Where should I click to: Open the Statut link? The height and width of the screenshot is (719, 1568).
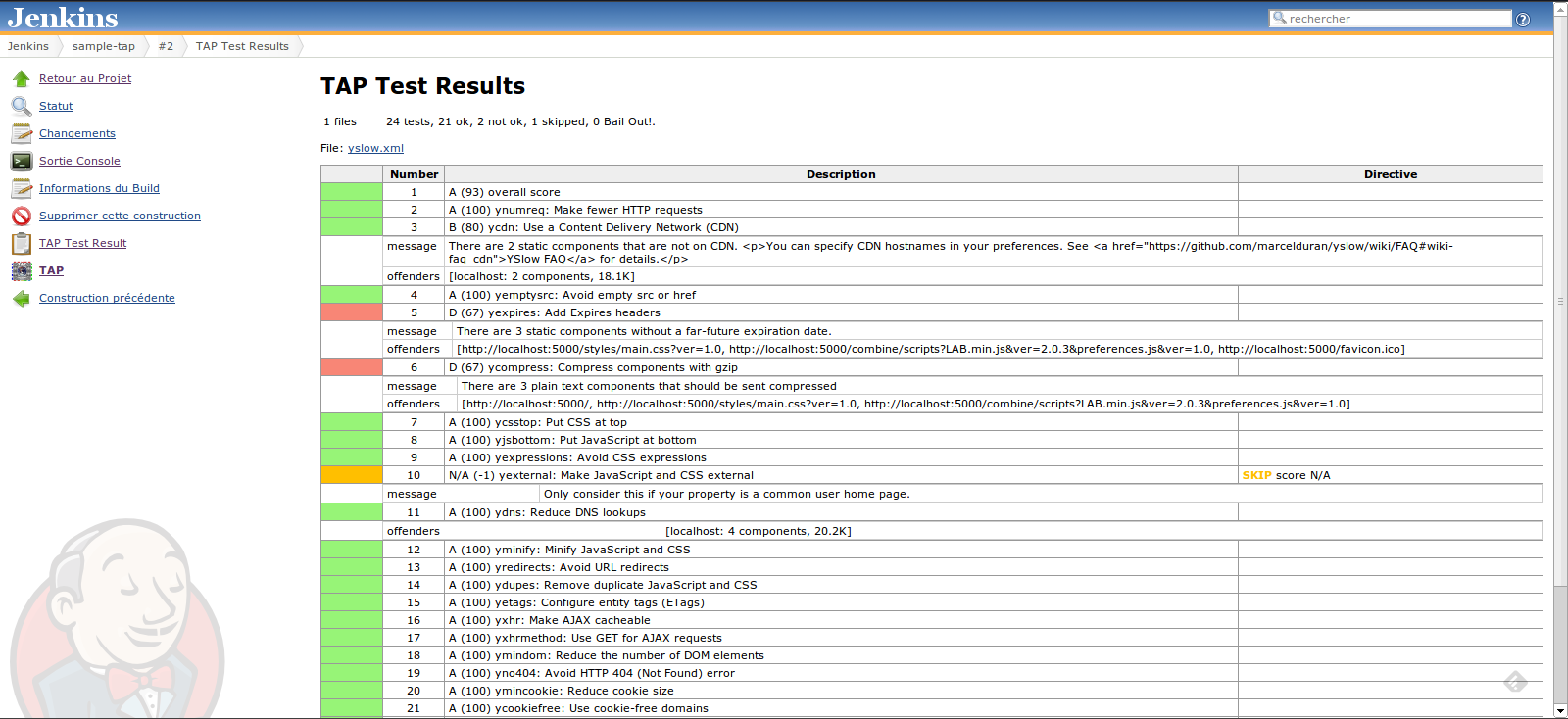click(x=56, y=106)
